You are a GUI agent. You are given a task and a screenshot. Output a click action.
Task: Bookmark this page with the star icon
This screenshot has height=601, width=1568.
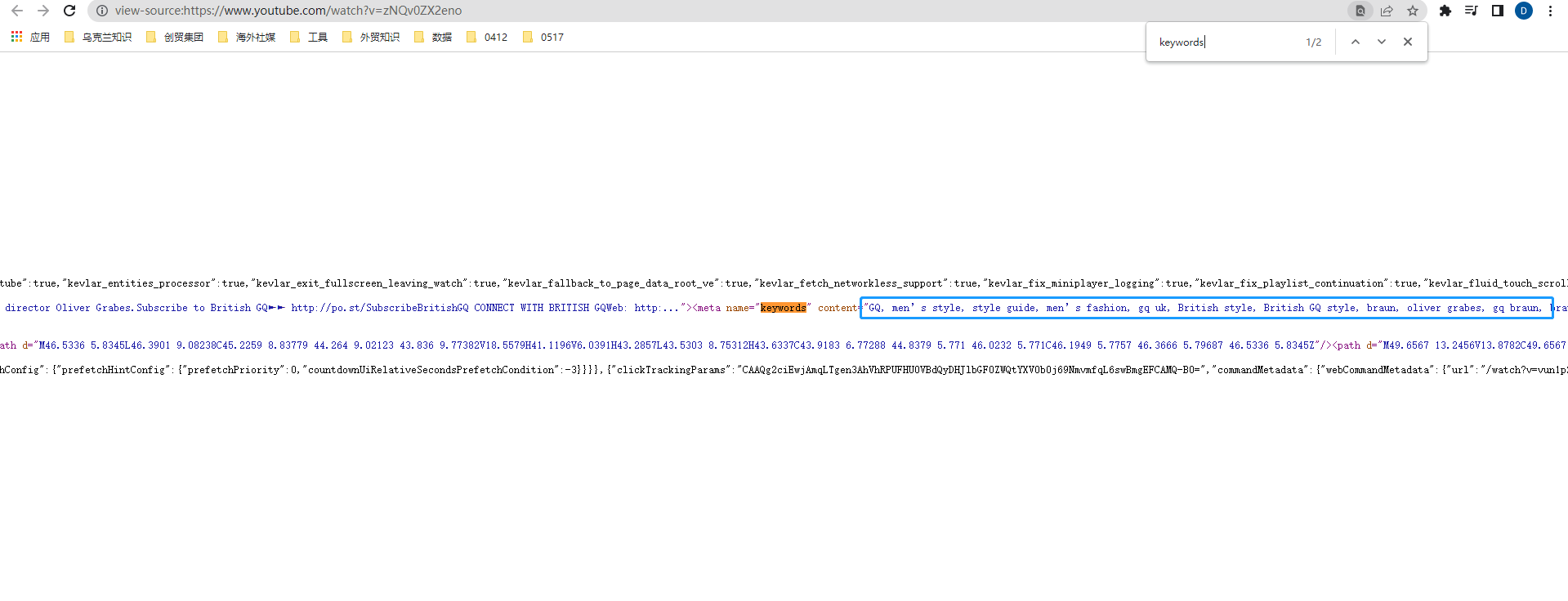pyautogui.click(x=1413, y=11)
